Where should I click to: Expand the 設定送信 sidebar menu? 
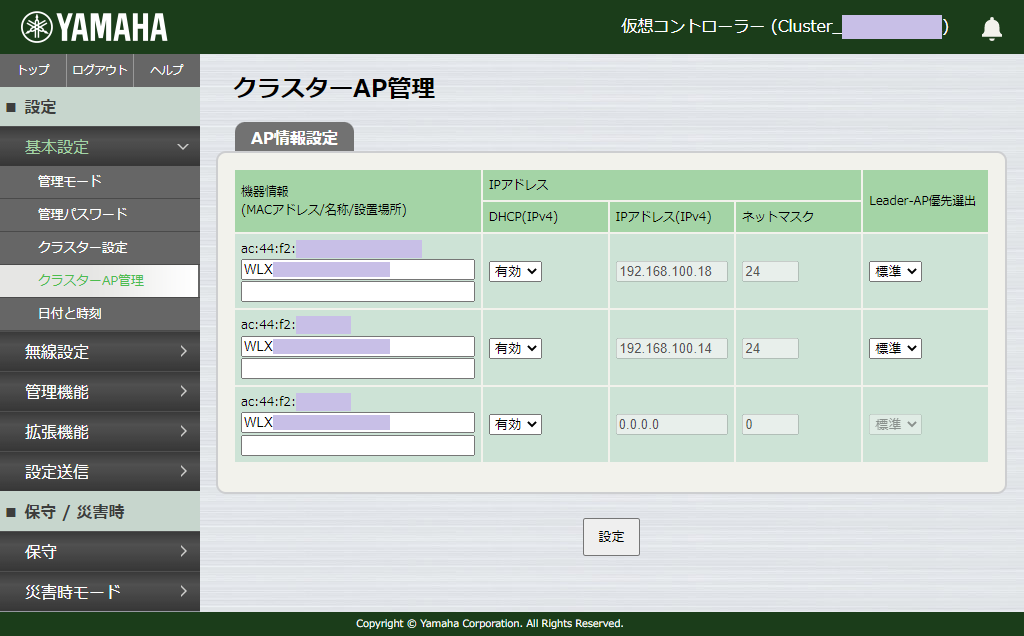point(100,471)
